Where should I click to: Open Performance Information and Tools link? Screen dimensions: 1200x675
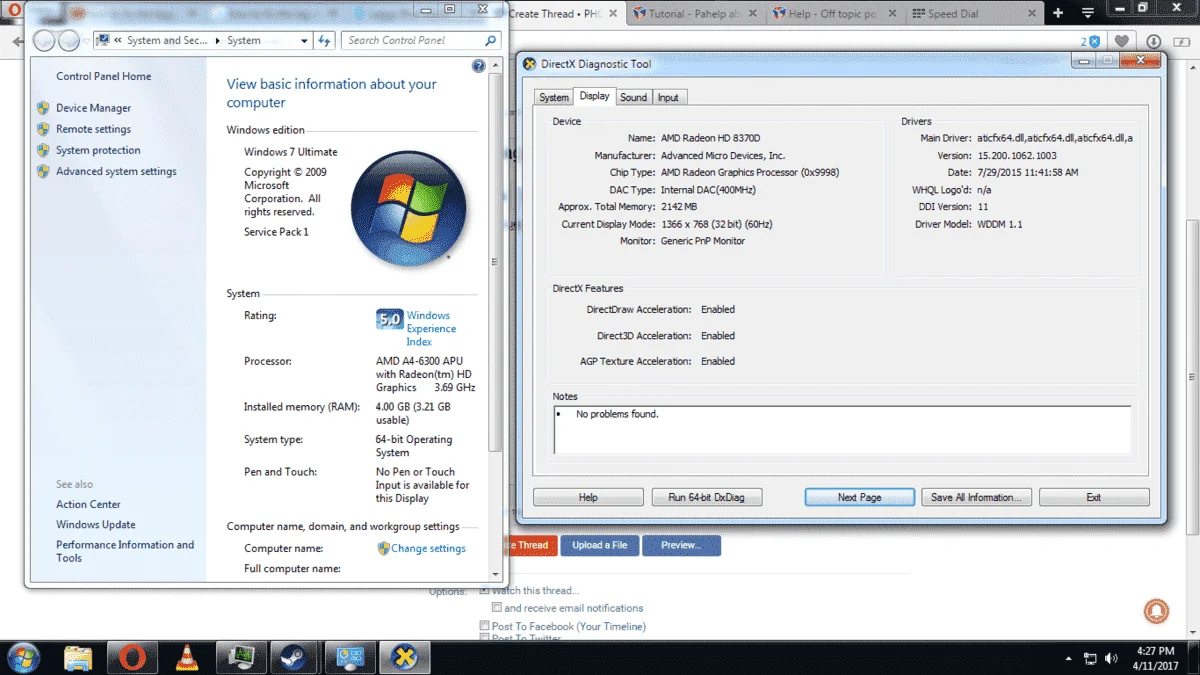click(x=125, y=551)
